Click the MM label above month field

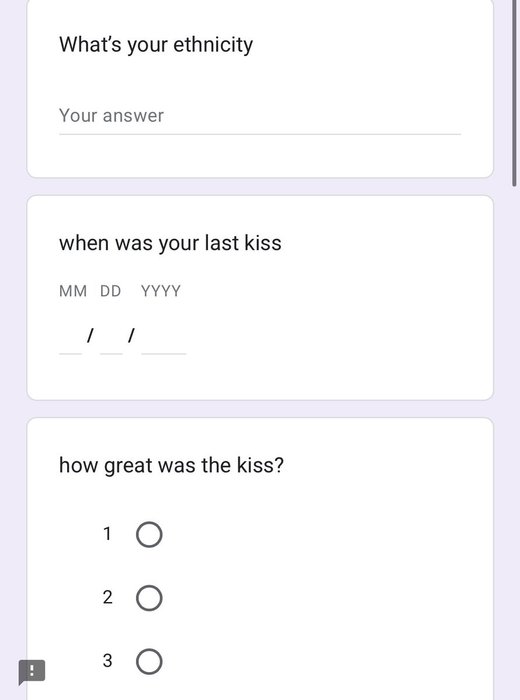tap(73, 291)
